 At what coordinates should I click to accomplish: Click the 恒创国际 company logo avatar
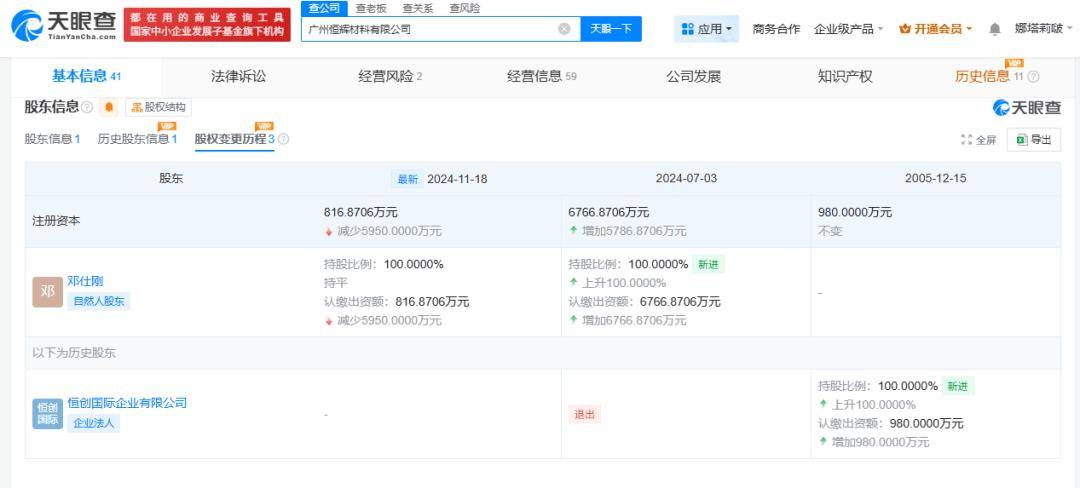pyautogui.click(x=48, y=414)
